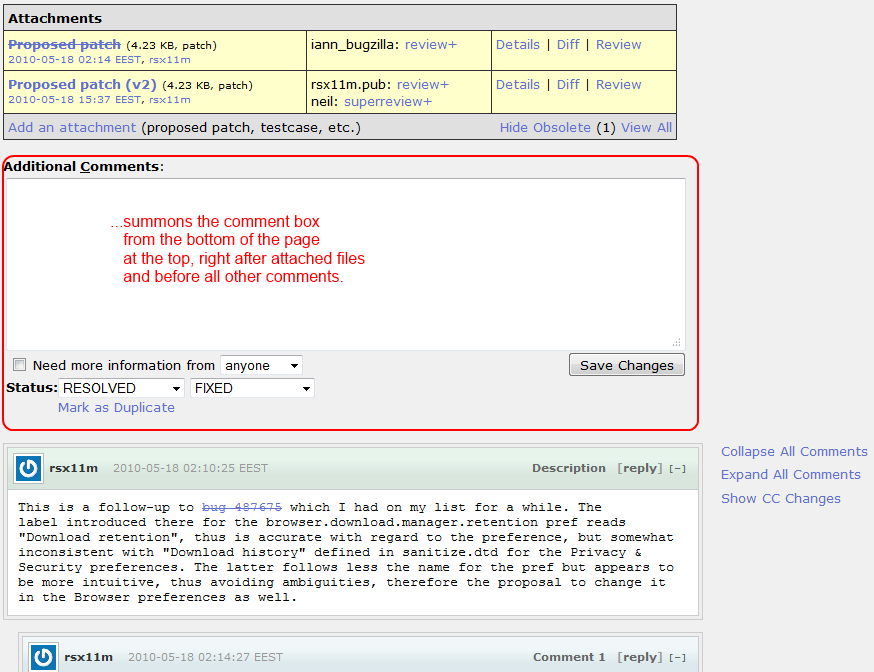Screen dimensions: 874x672
Task: Click neil superreview+ flag link
Action: click(388, 101)
